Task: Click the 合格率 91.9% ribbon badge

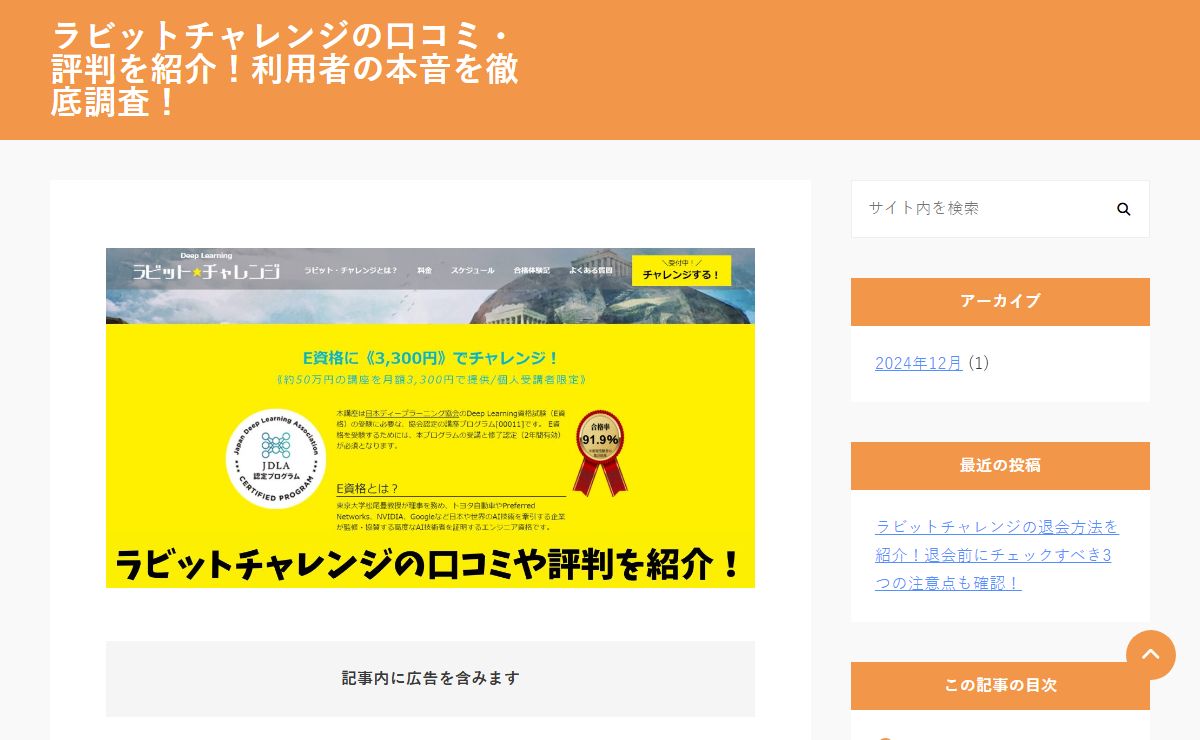Action: (x=599, y=452)
